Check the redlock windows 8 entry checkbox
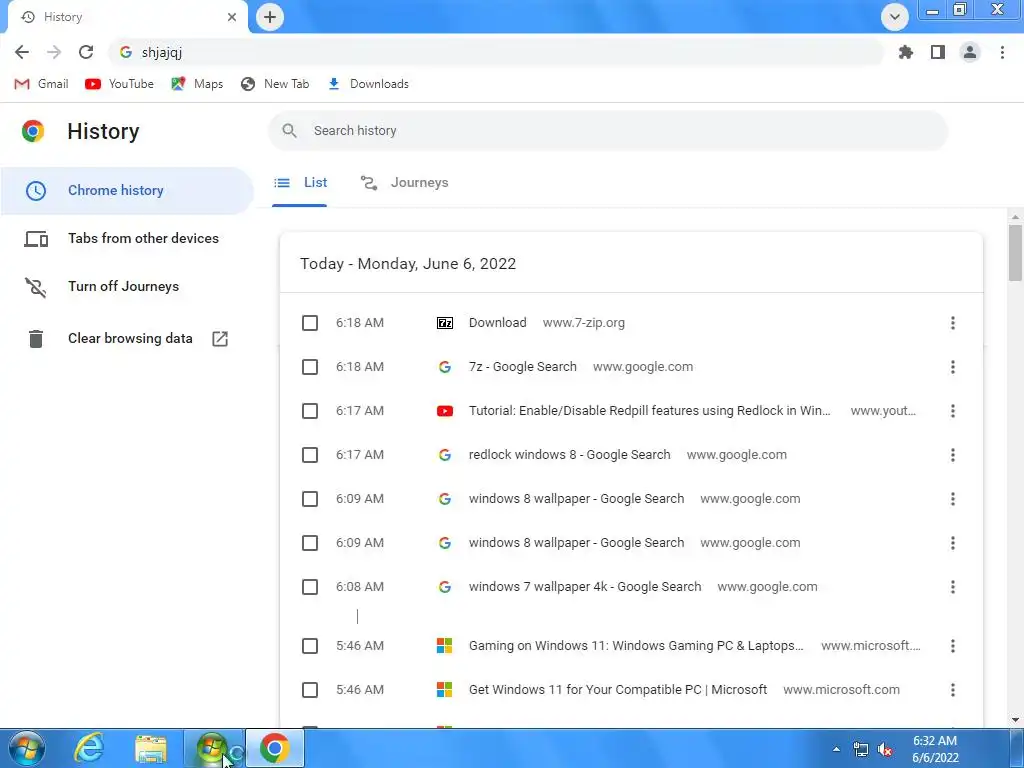Screen dimensions: 1024x768 coord(310,455)
